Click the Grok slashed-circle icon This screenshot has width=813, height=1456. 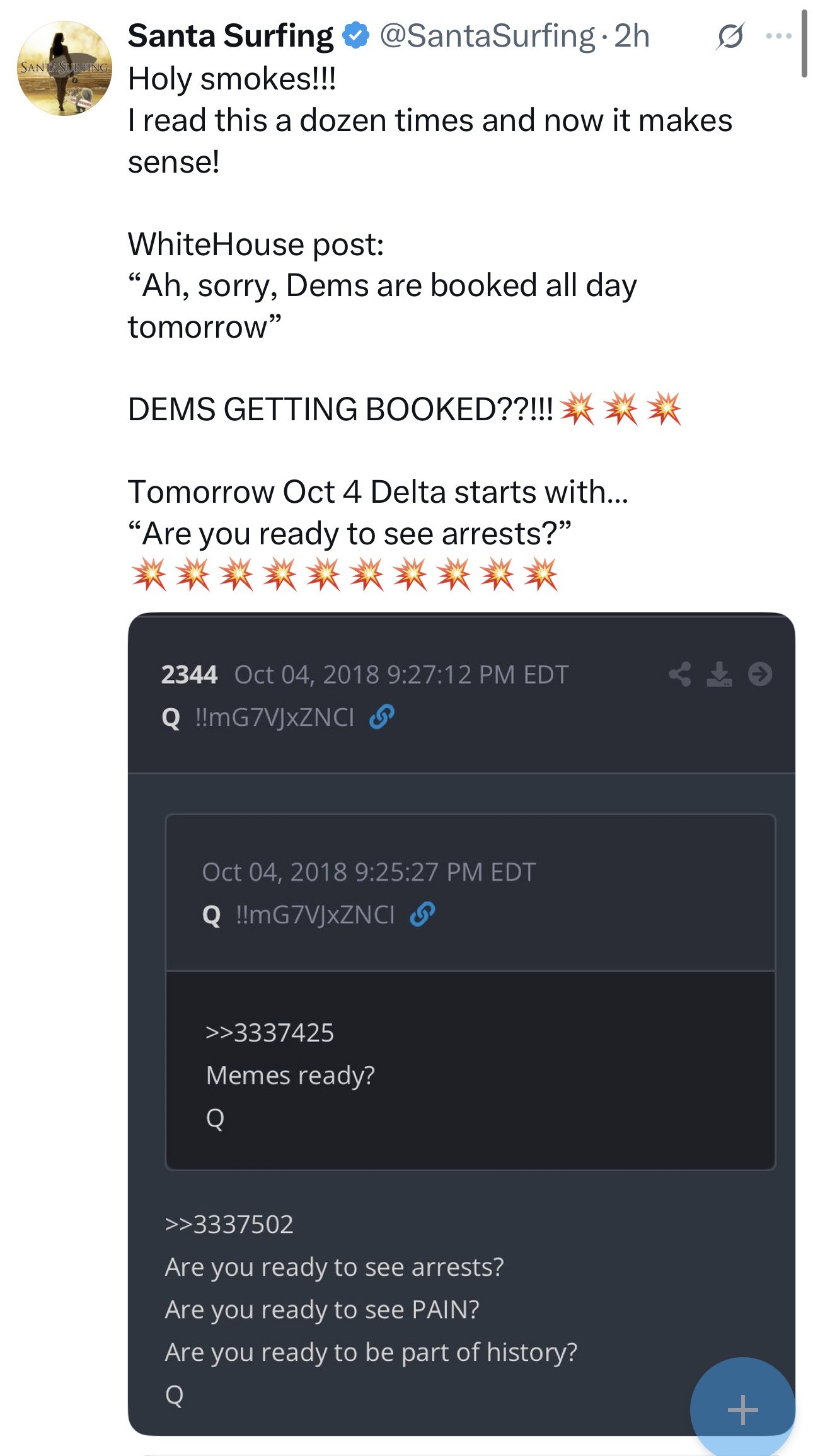tap(730, 36)
